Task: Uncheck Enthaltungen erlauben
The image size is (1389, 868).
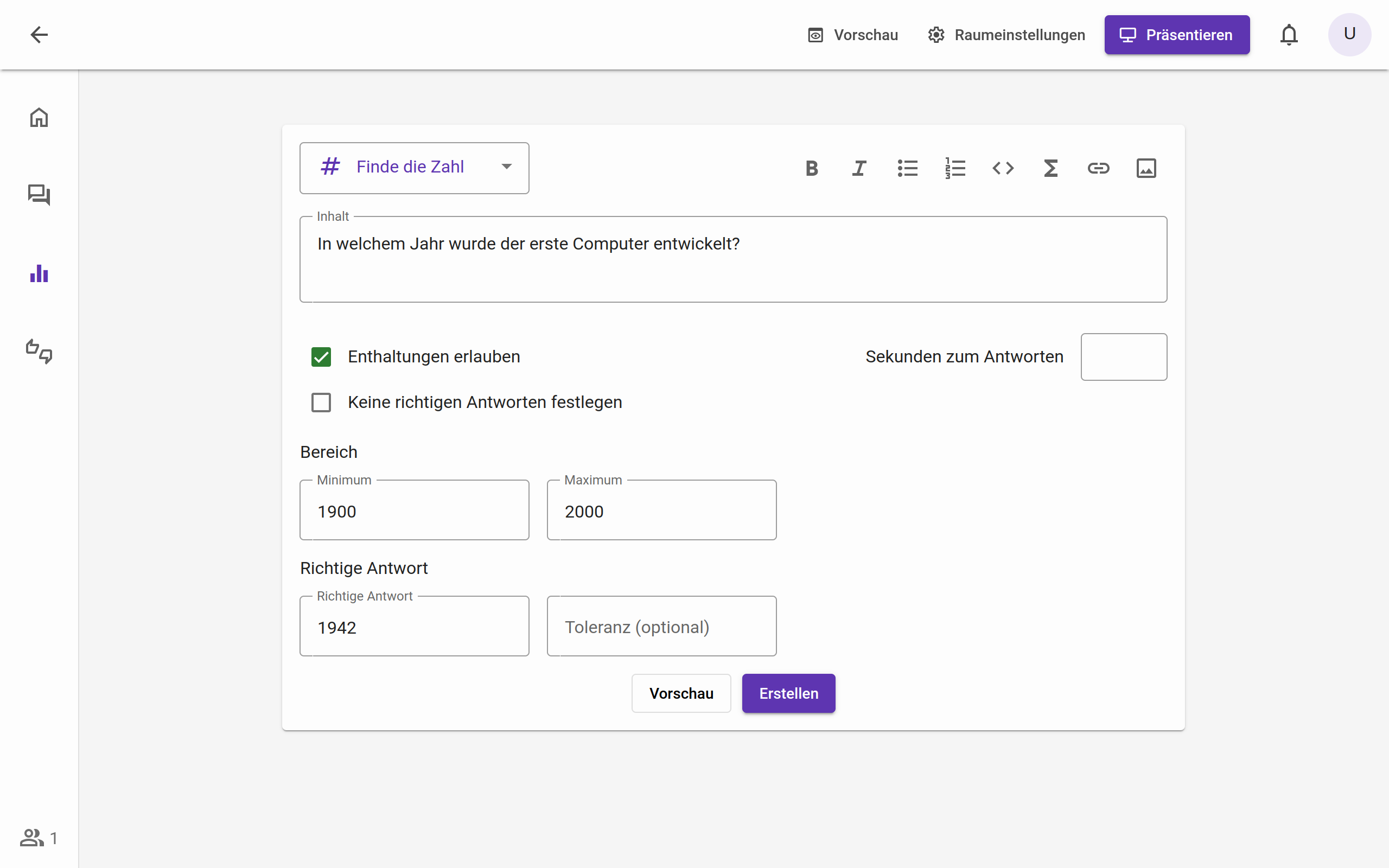Action: (321, 356)
